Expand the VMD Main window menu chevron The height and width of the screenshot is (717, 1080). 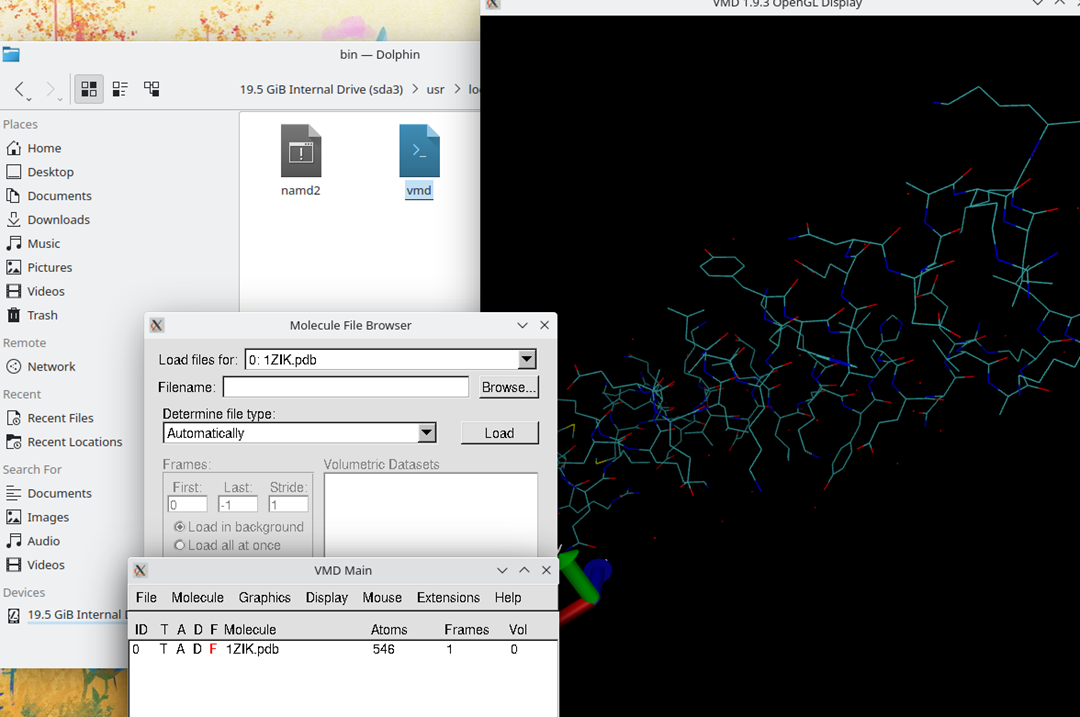pos(502,570)
